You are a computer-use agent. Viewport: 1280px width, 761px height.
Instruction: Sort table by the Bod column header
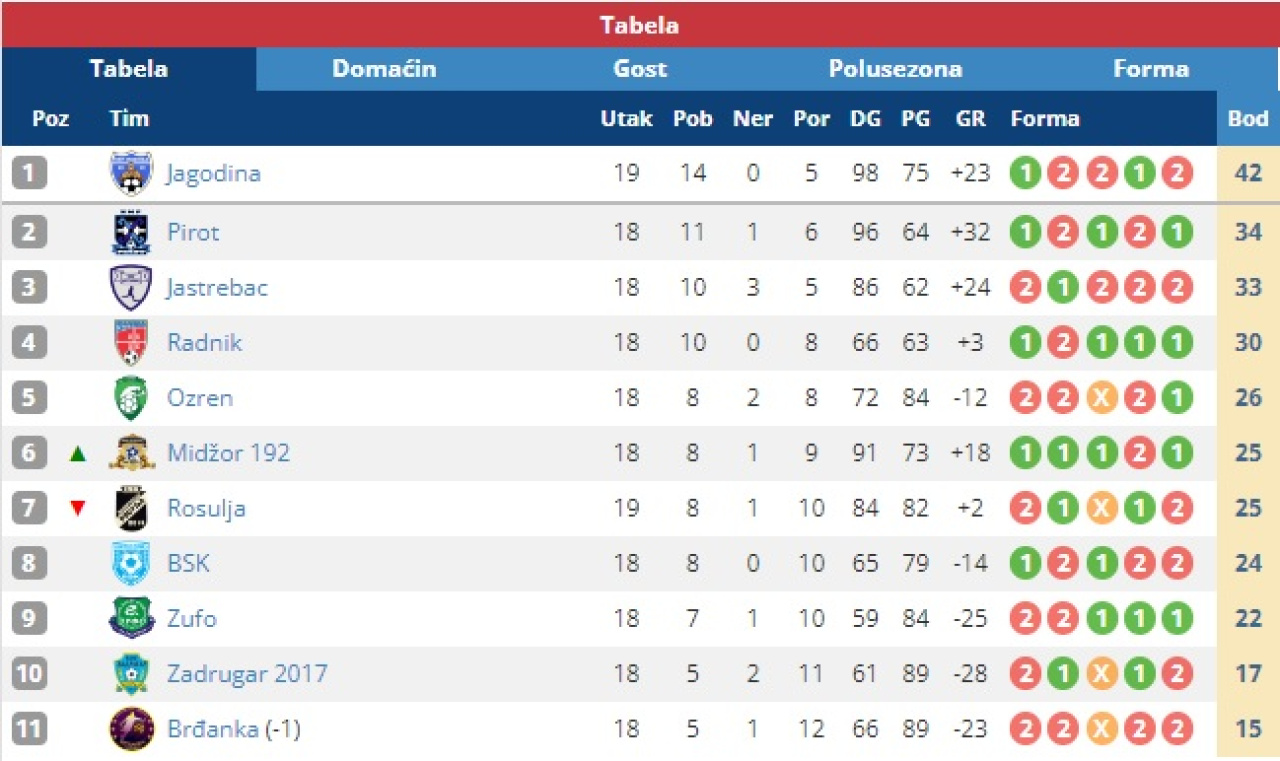click(1248, 118)
